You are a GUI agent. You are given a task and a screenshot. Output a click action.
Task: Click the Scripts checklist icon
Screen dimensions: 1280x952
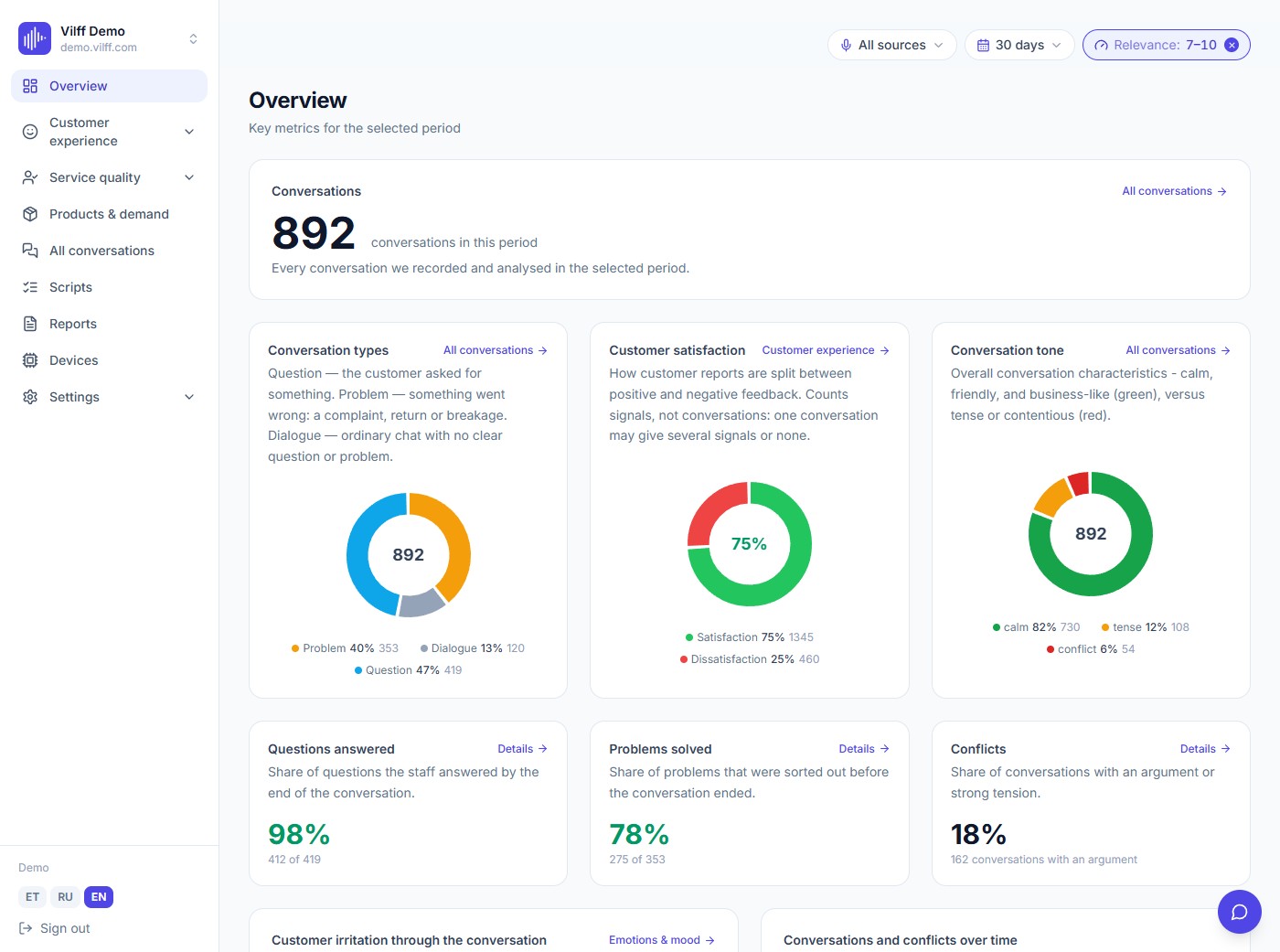coord(30,287)
